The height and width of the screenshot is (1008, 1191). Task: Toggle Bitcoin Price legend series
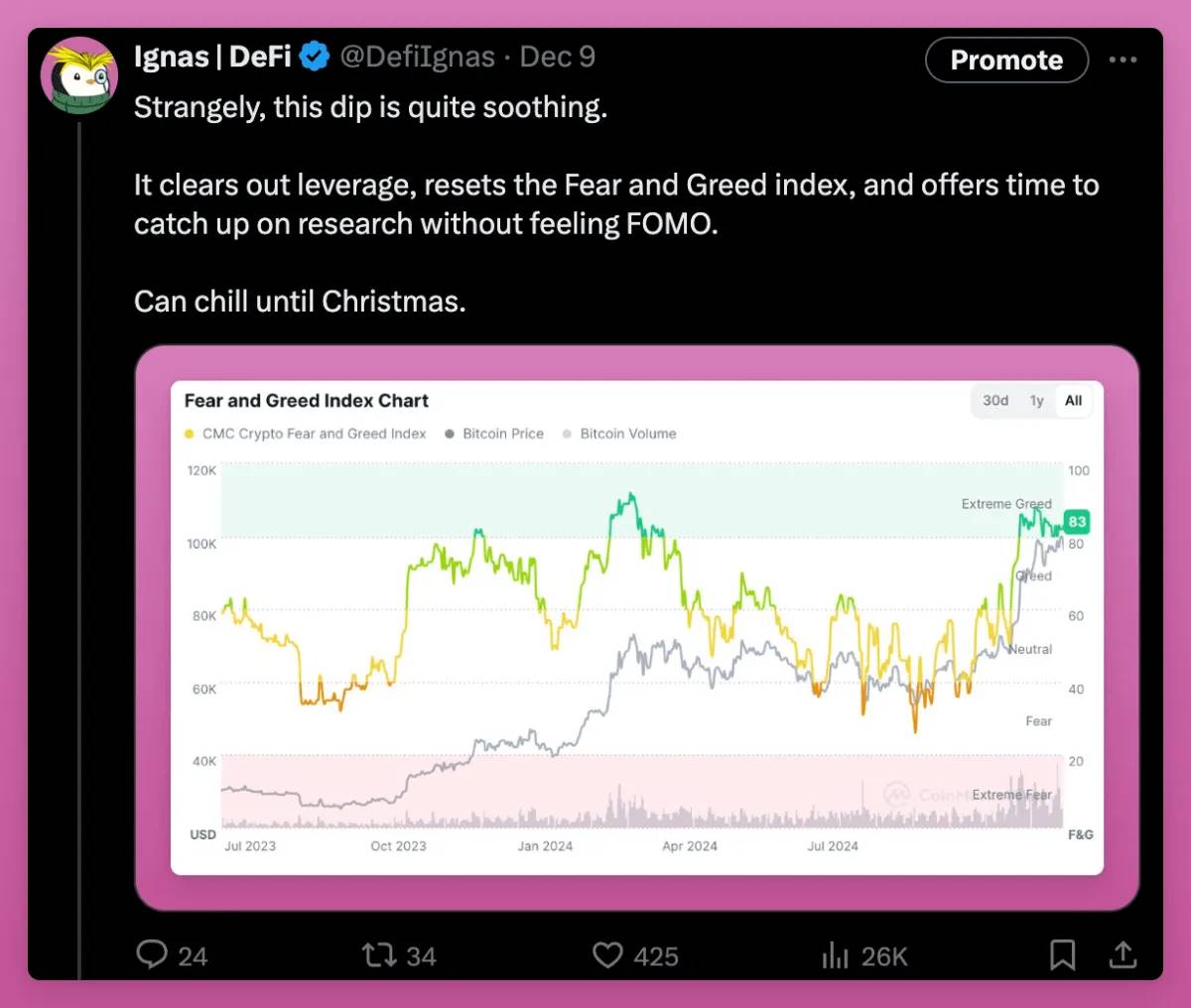coord(494,434)
